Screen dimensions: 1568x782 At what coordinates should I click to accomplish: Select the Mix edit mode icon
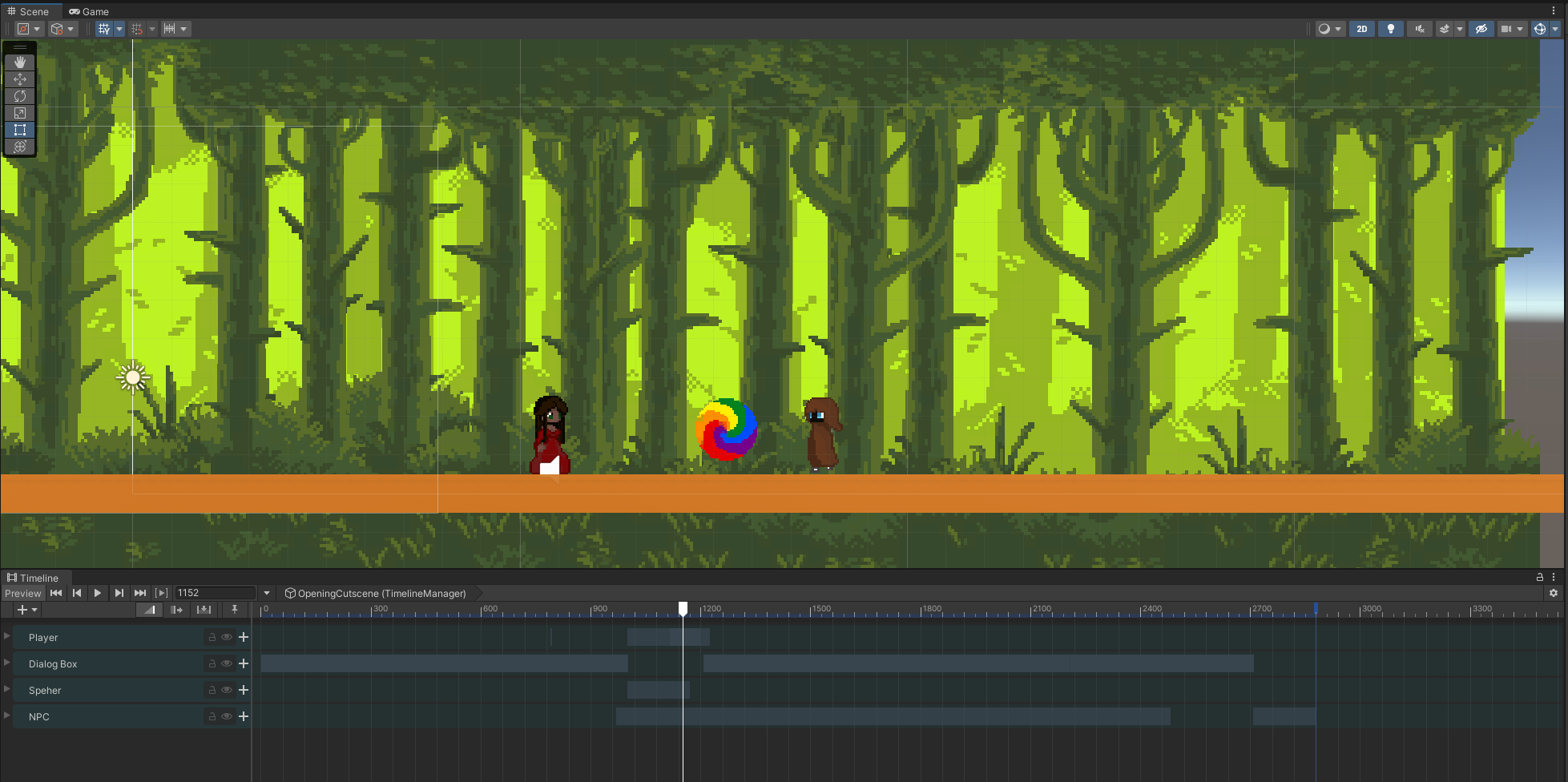150,610
